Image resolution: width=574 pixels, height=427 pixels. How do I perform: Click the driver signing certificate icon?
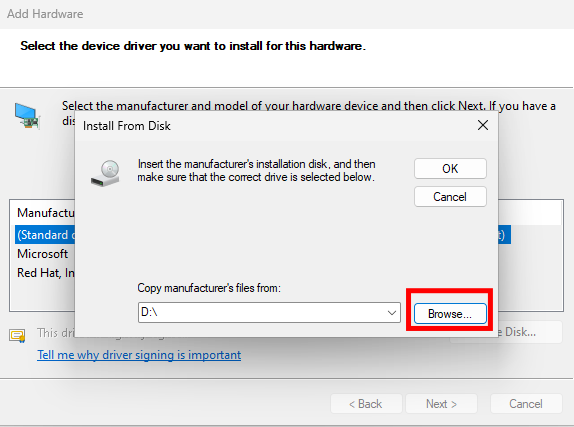pyautogui.click(x=17, y=335)
